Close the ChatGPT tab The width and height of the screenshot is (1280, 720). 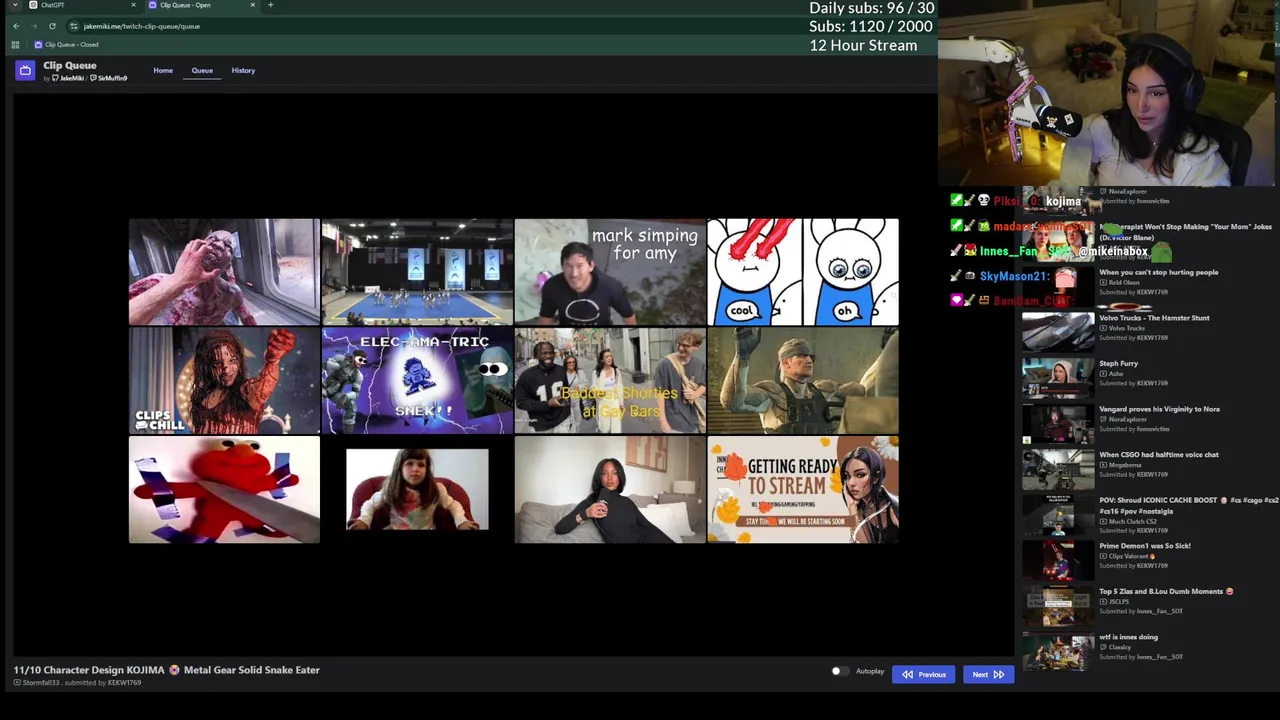[133, 5]
